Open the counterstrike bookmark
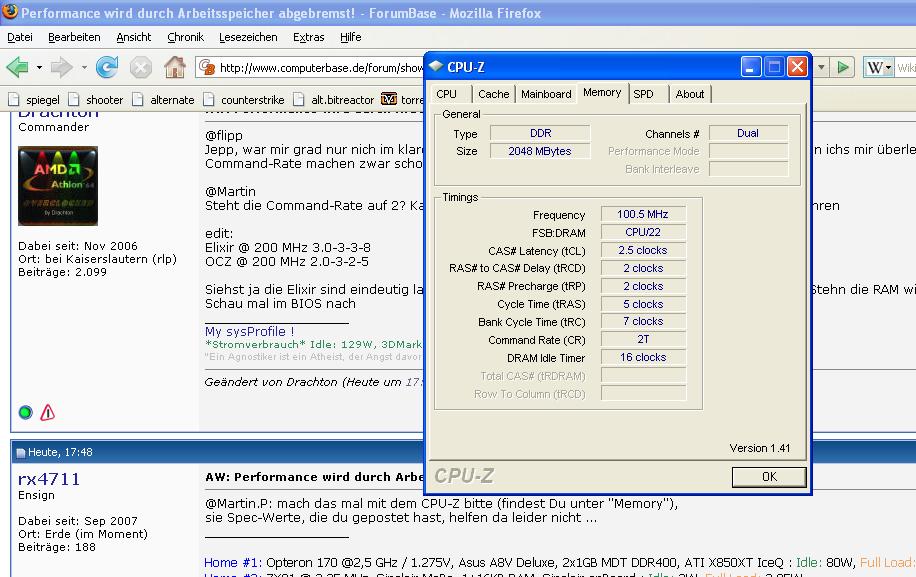 coord(244,99)
